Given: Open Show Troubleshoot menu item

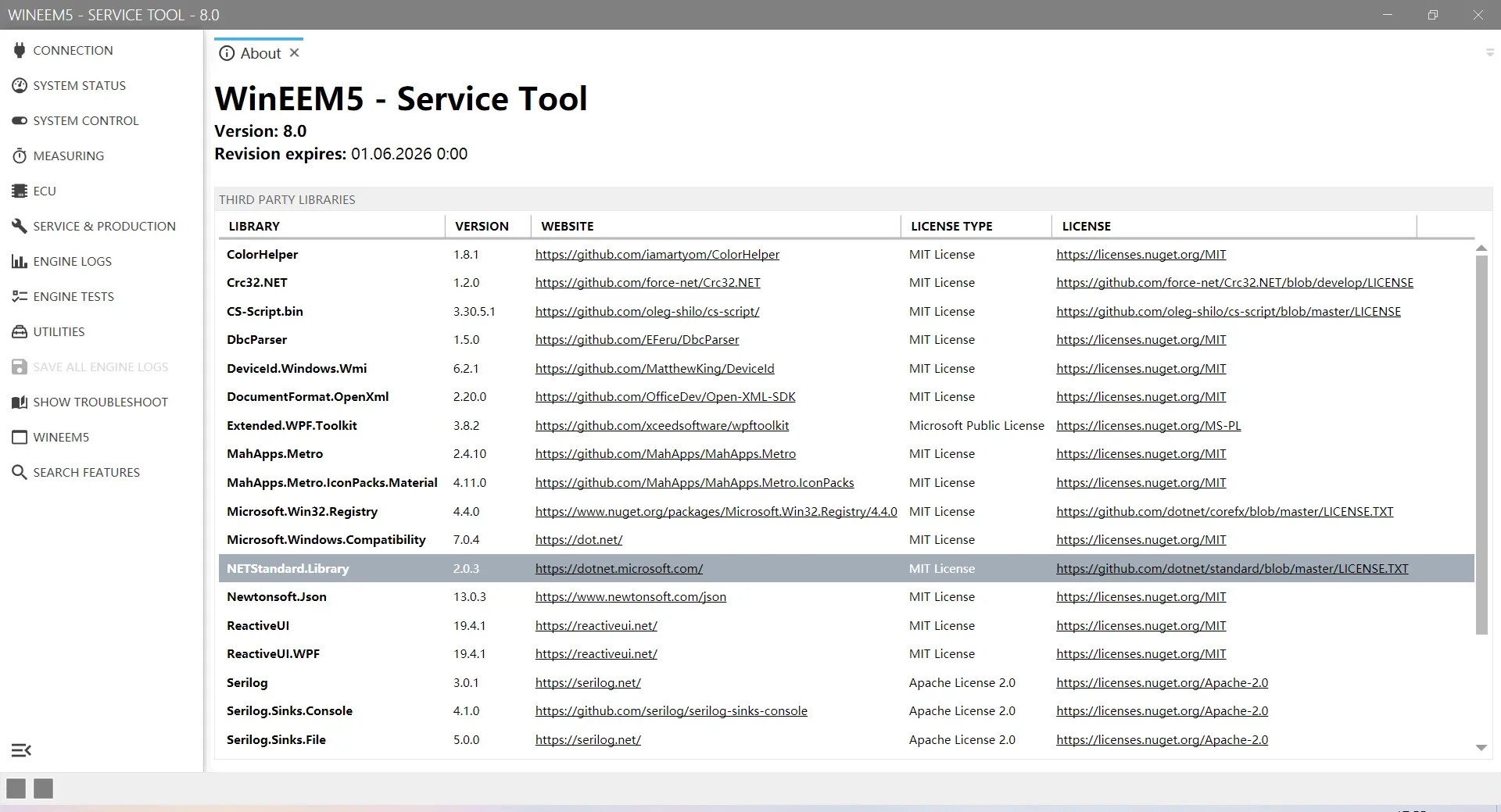Looking at the screenshot, I should tap(100, 402).
